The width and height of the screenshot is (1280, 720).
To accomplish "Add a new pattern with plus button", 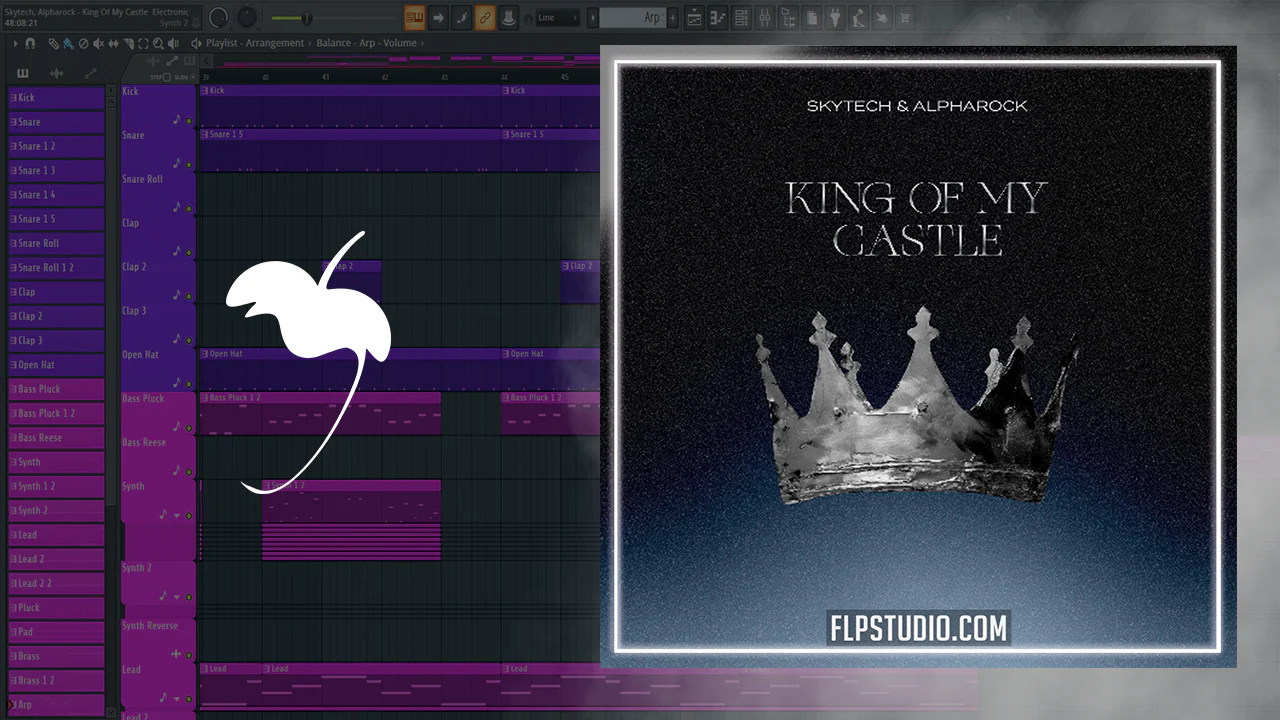I will (672, 17).
